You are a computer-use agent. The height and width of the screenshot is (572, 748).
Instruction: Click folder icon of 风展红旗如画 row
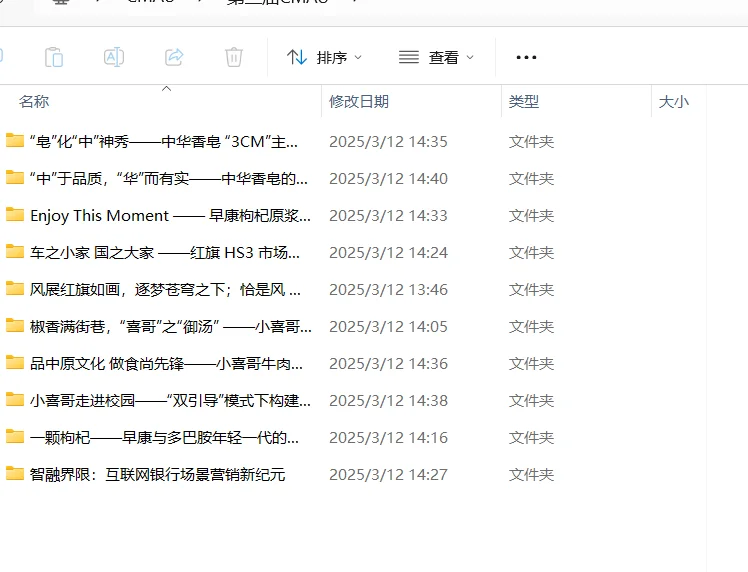[15, 289]
